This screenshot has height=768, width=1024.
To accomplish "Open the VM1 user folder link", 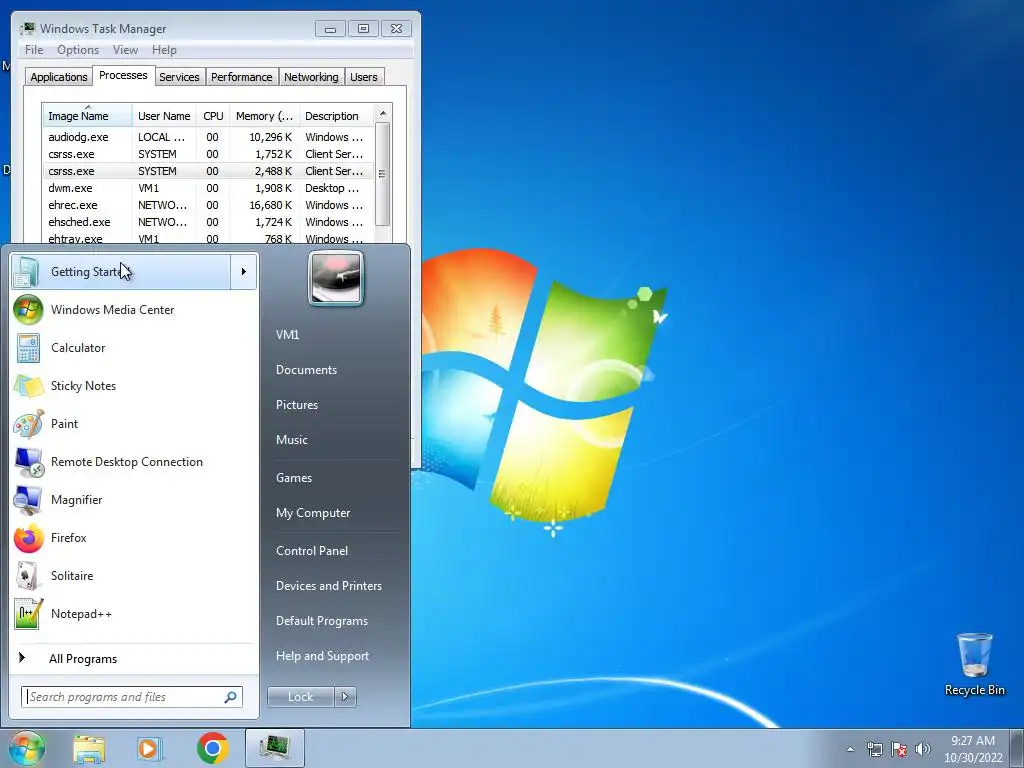I will (287, 334).
